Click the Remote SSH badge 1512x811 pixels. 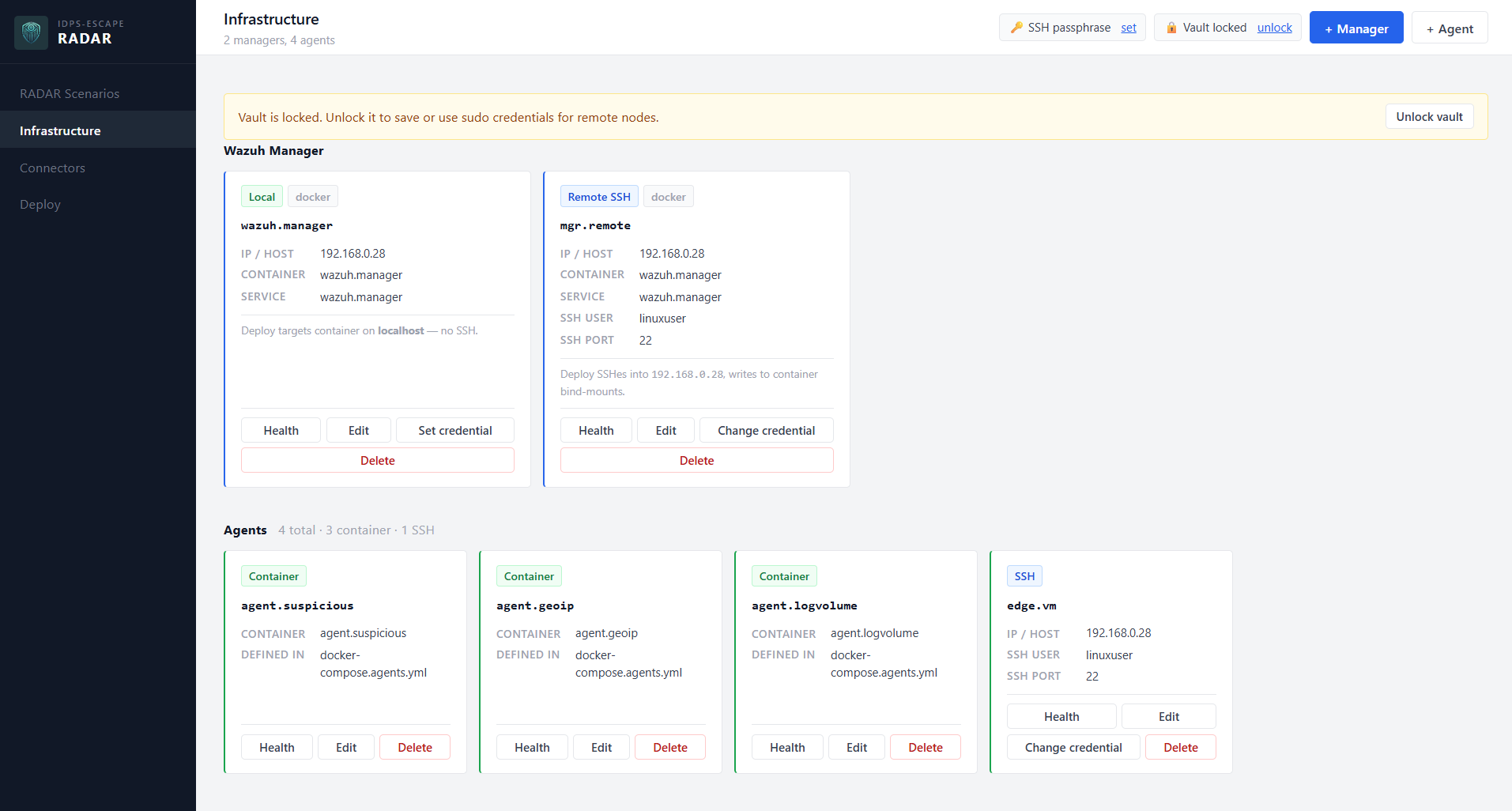599,196
